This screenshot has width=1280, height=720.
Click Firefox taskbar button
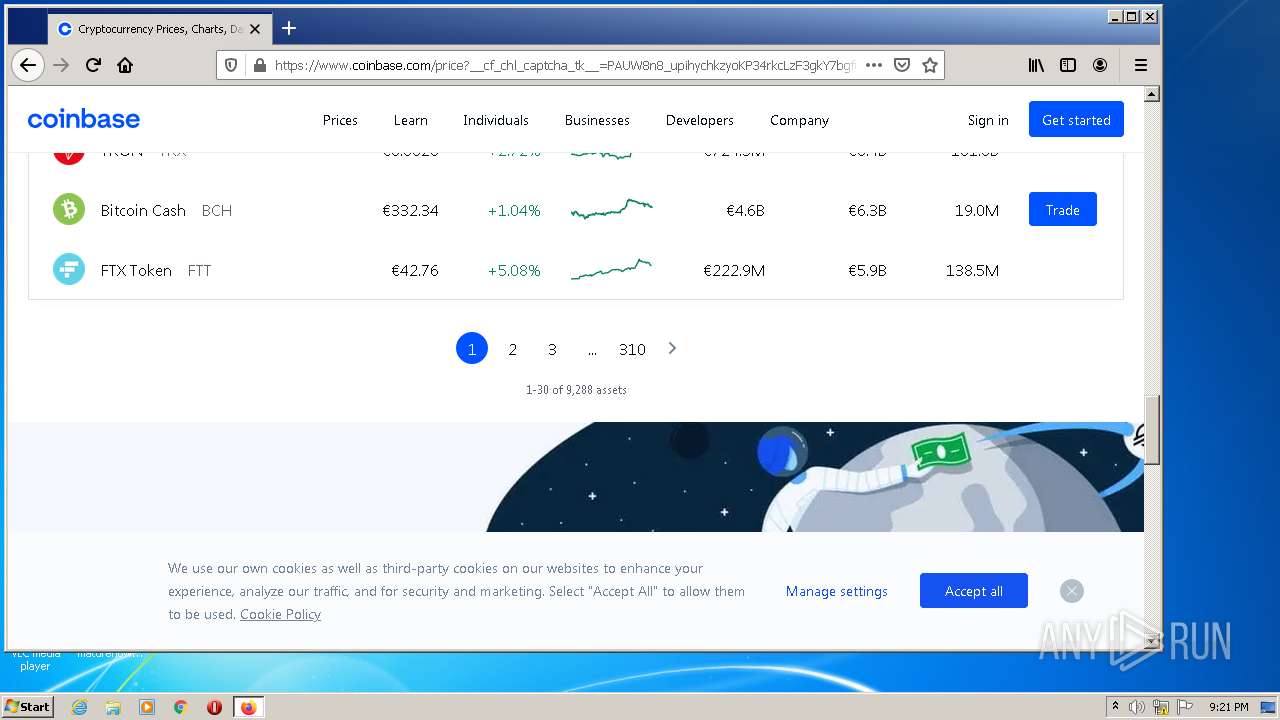click(248, 707)
